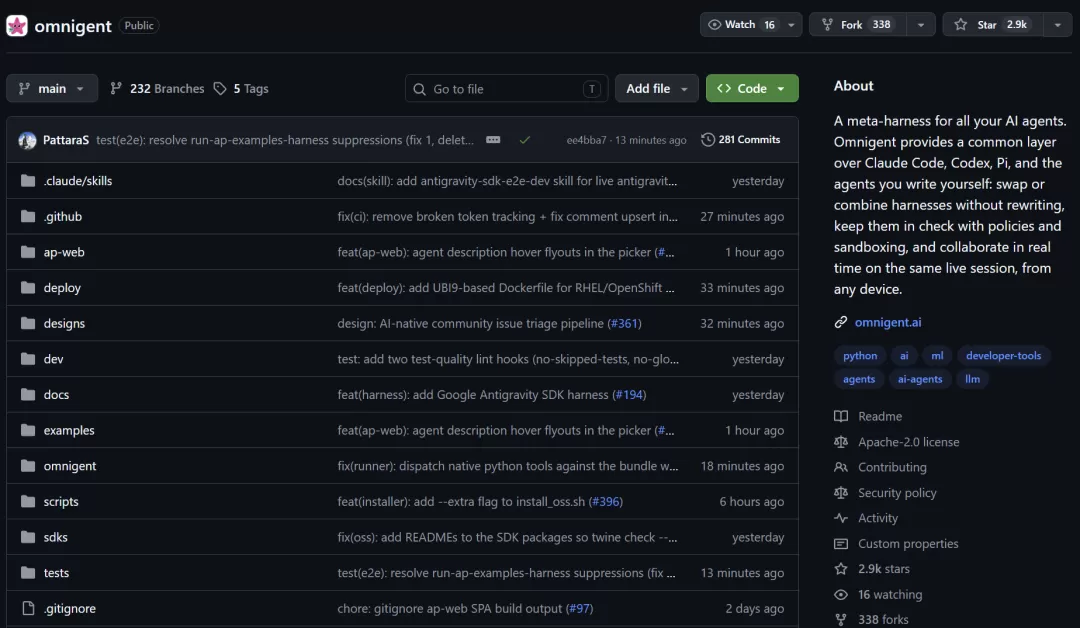Select the developer-tools topic tag
Viewport: 1080px width, 628px height.
[1003, 355]
